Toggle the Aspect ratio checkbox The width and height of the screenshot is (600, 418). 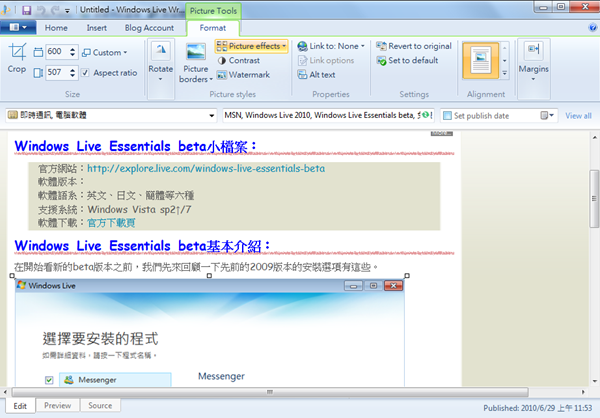tap(85, 73)
